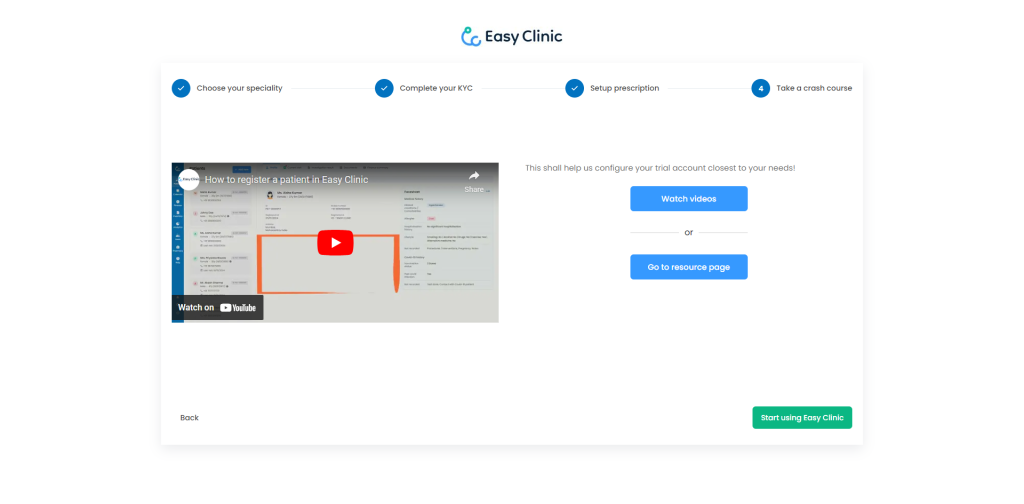Click the Easy Clinic logo at top
The image size is (1024, 504).
click(472, 37)
